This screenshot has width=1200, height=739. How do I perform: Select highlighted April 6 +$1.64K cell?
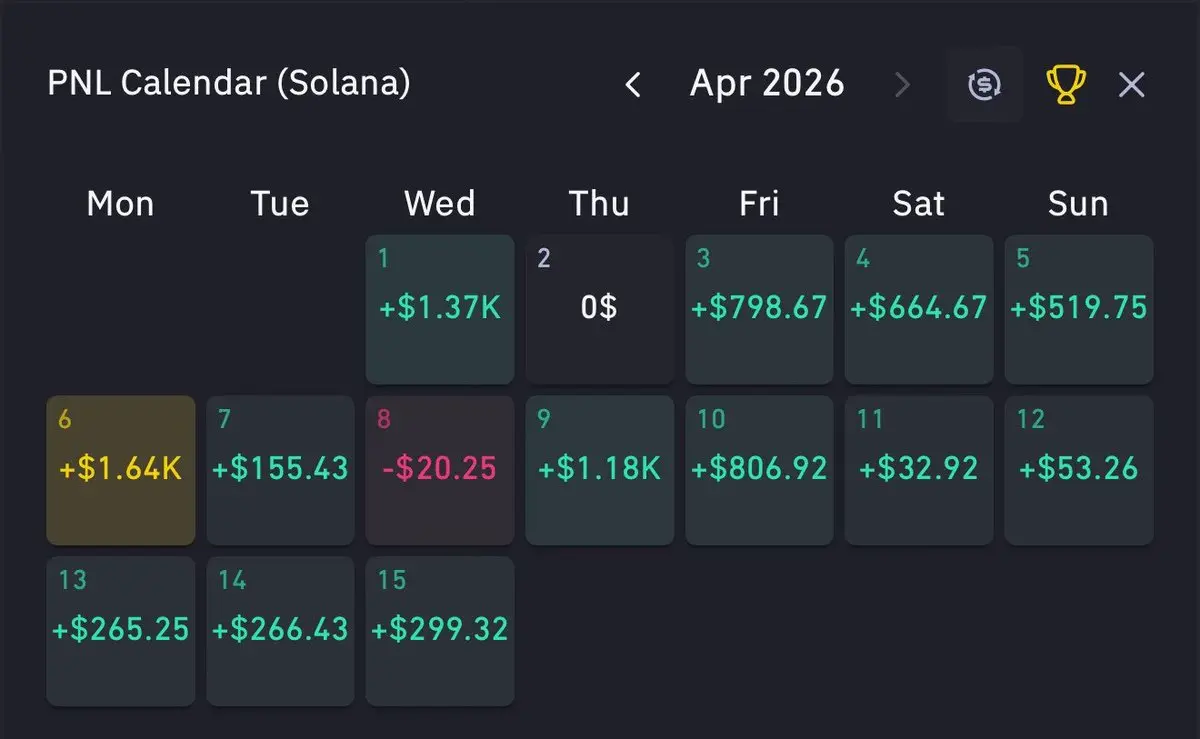[121, 470]
